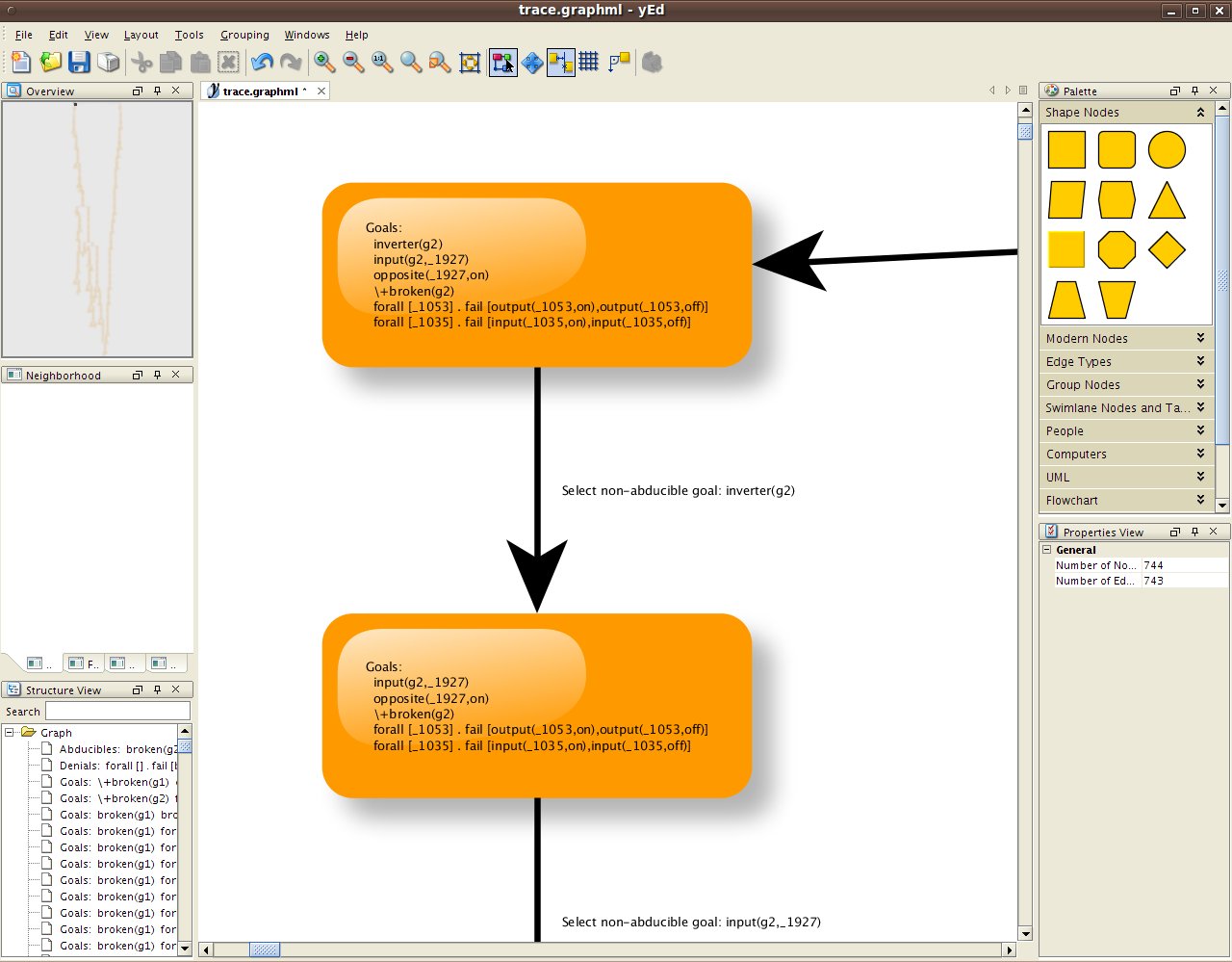Click the toolbar icon after the grid icon
This screenshot has width=1232, height=962.
(x=620, y=63)
